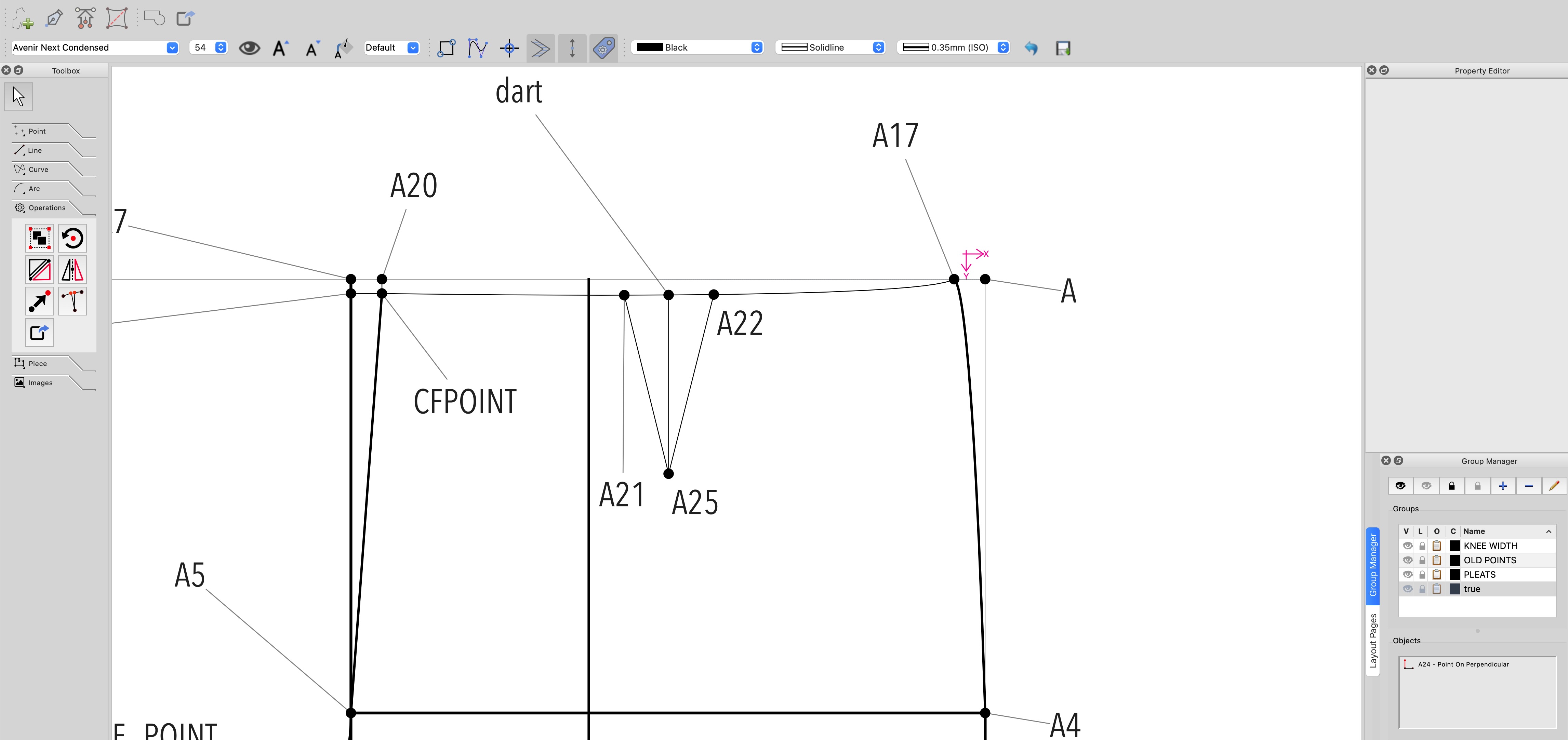Screen dimensions: 1568x740
Task: Click the new pattern piece icon
Action: coord(23,18)
